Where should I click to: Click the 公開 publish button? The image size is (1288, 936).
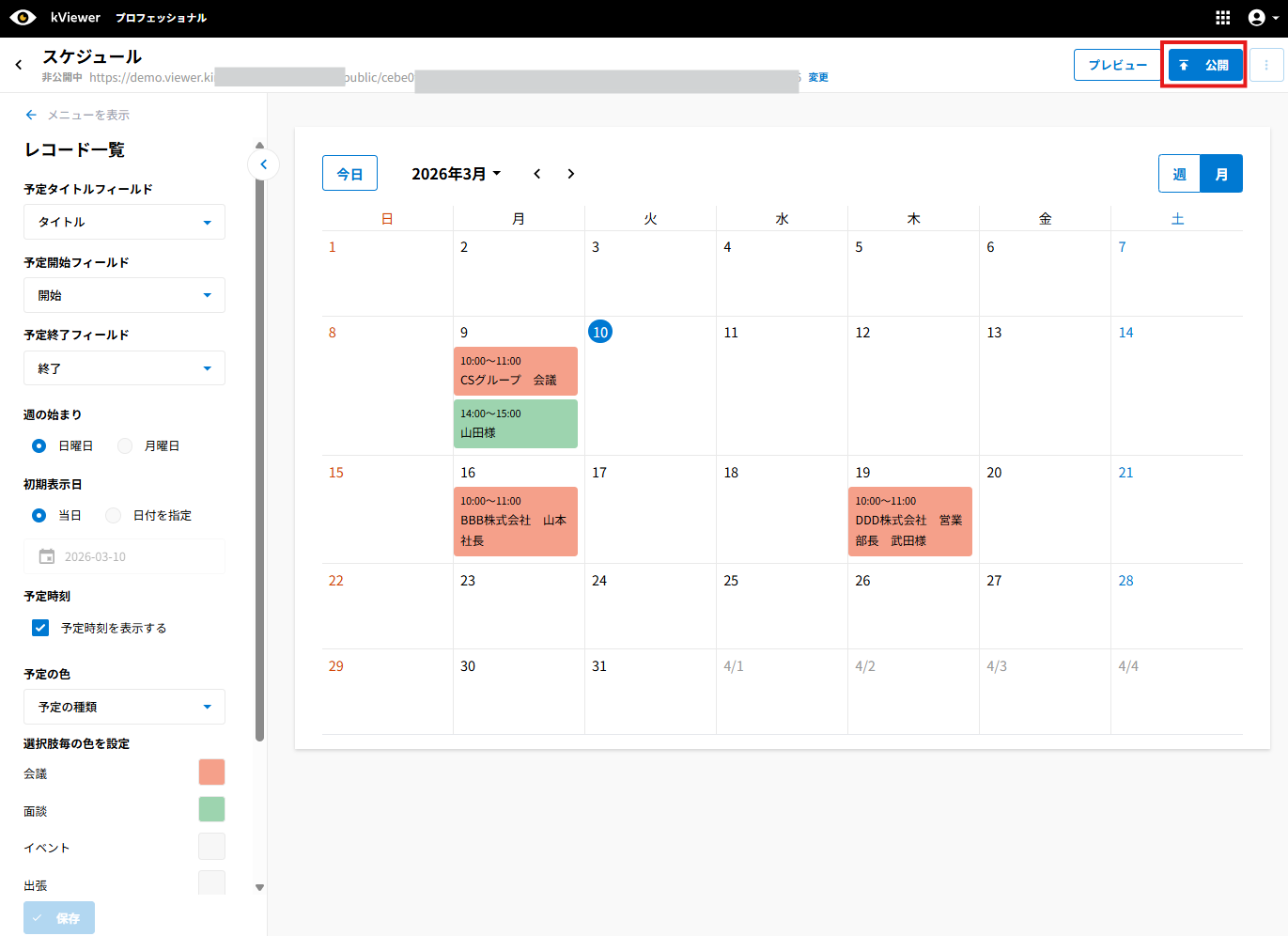tap(1204, 65)
